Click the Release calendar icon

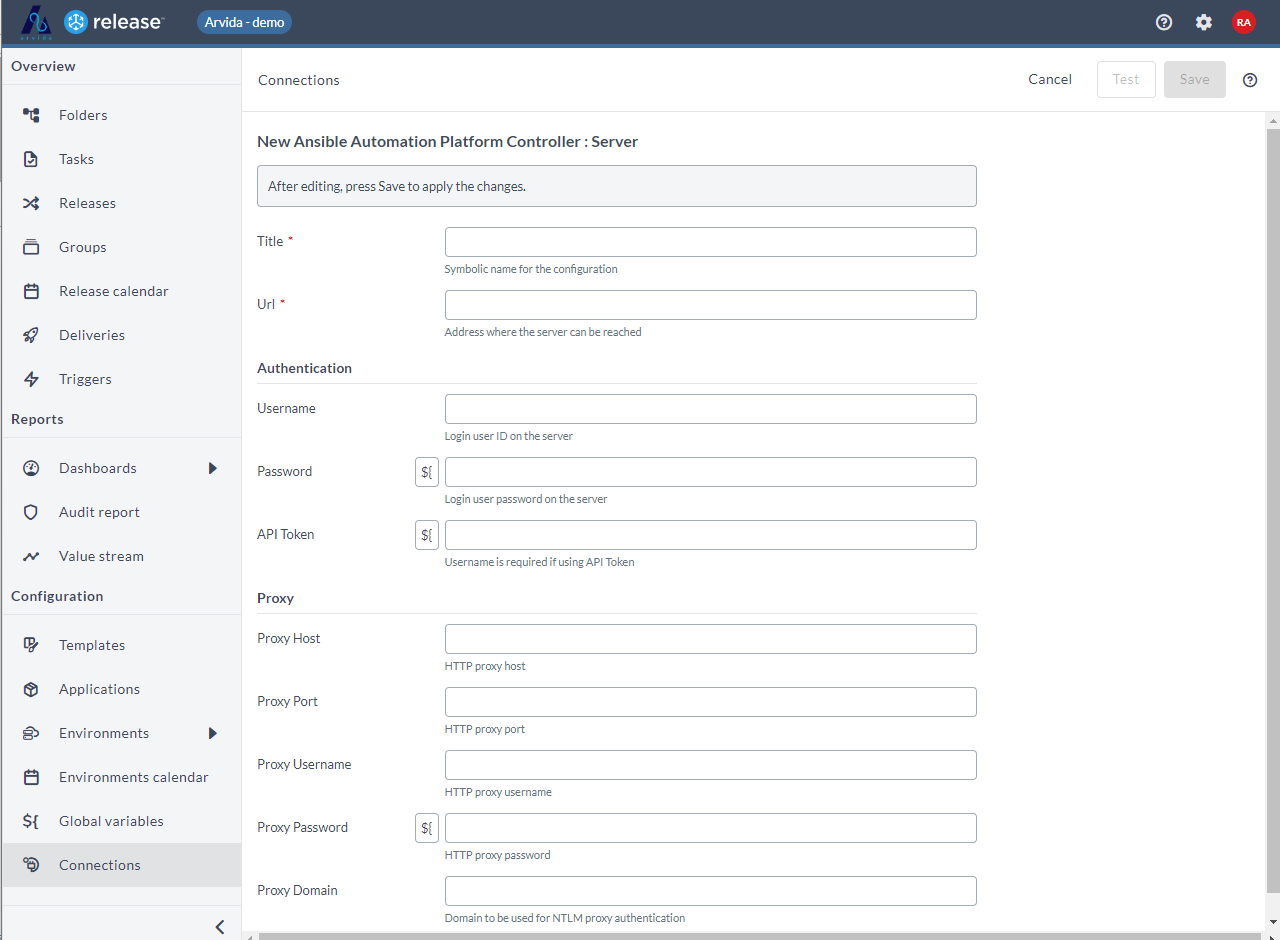click(31, 290)
